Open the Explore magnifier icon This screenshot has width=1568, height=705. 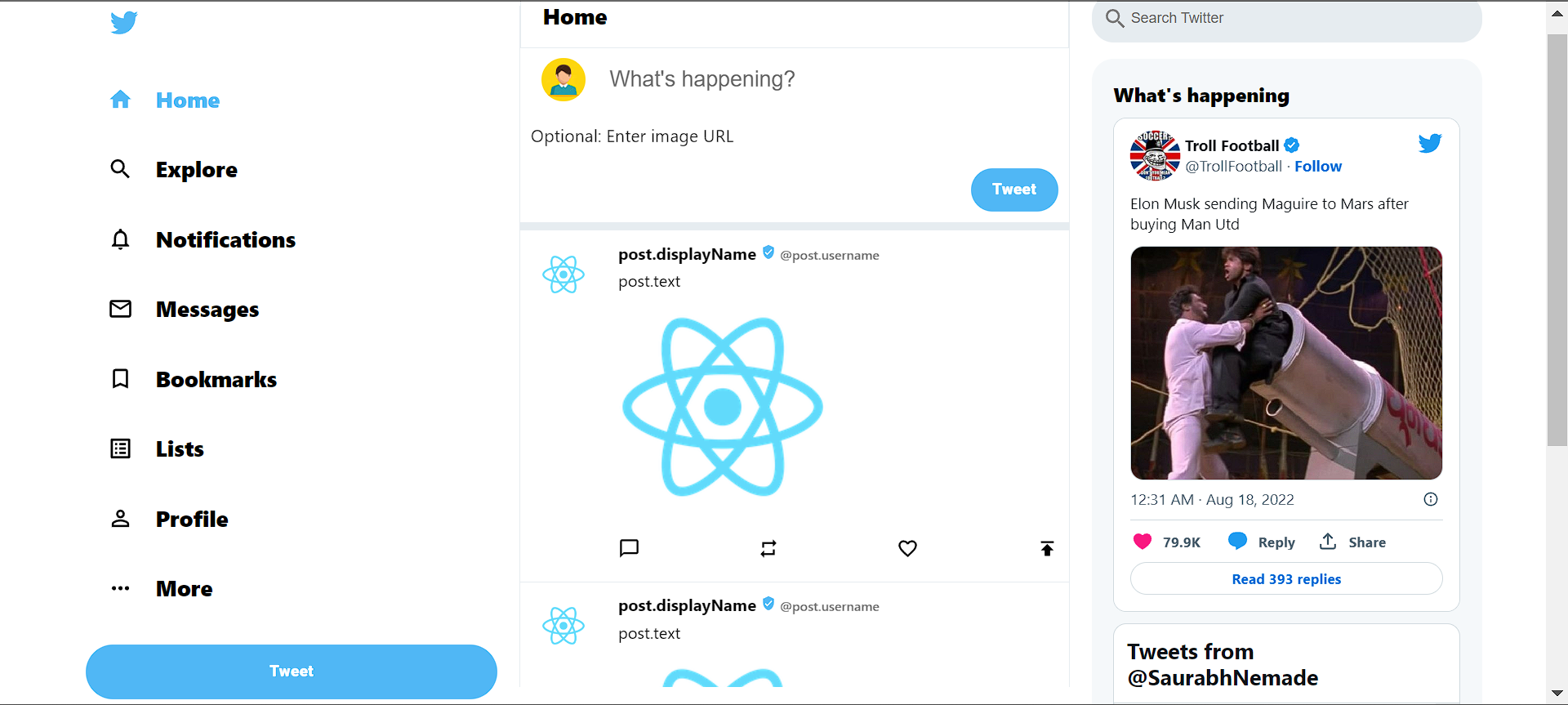(x=120, y=169)
